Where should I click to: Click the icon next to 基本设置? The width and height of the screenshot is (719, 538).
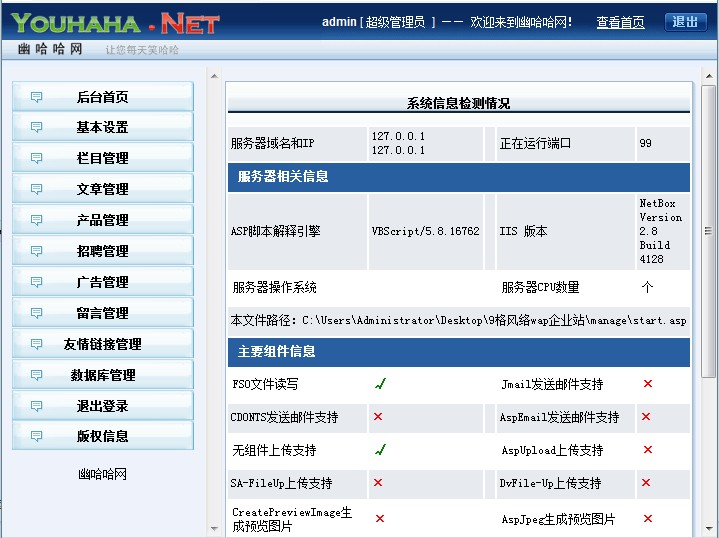click(x=37, y=128)
